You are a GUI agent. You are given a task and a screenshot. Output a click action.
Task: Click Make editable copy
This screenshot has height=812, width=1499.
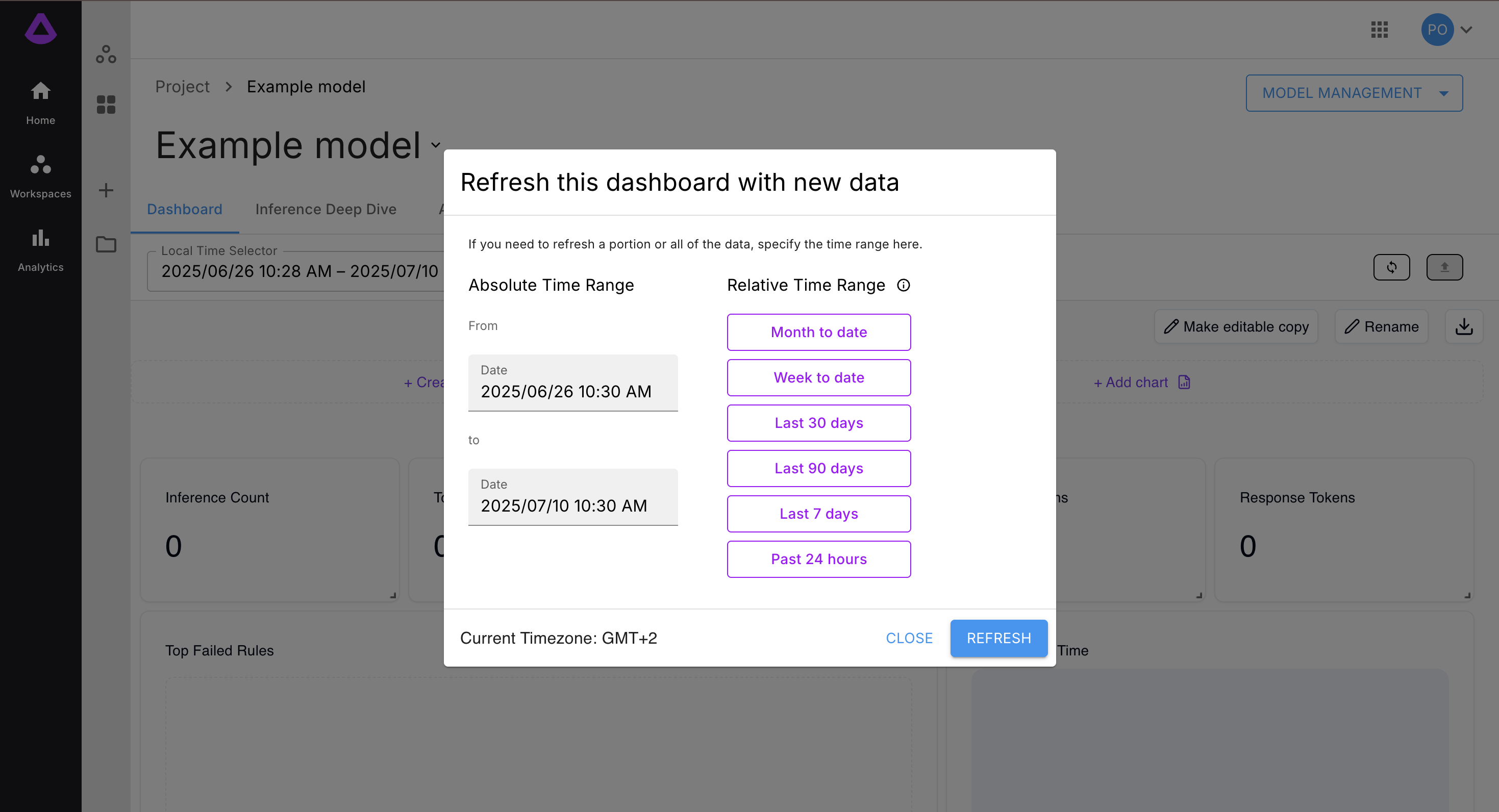(1237, 327)
